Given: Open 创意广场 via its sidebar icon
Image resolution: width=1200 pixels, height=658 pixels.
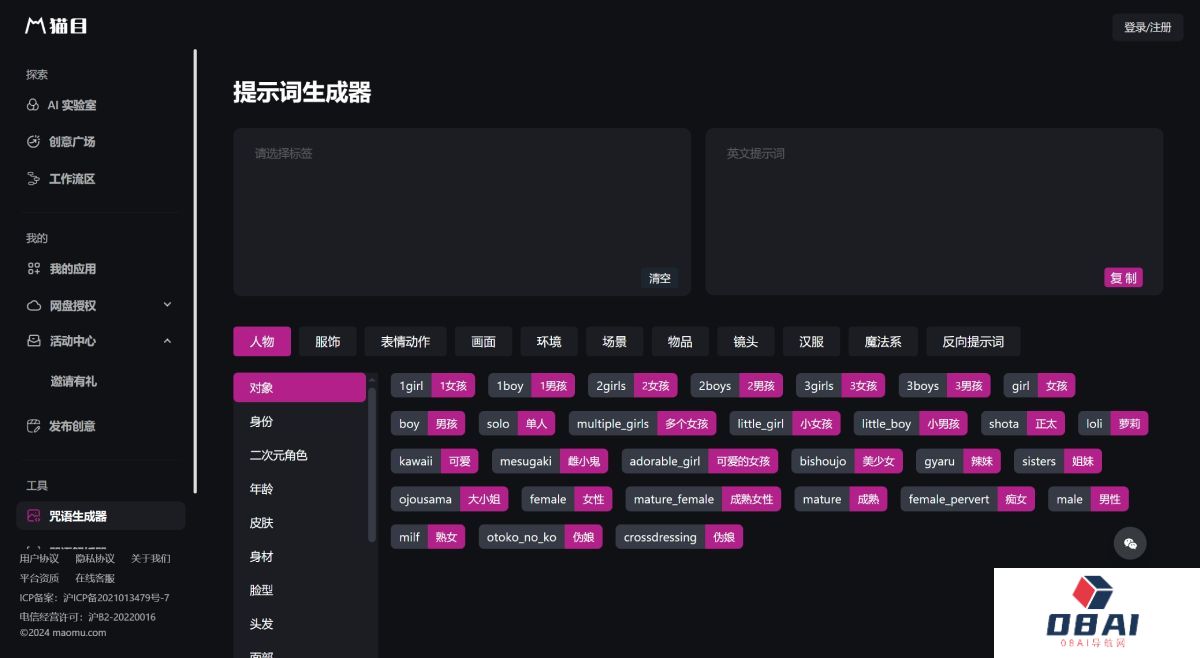Looking at the screenshot, I should tap(33, 142).
